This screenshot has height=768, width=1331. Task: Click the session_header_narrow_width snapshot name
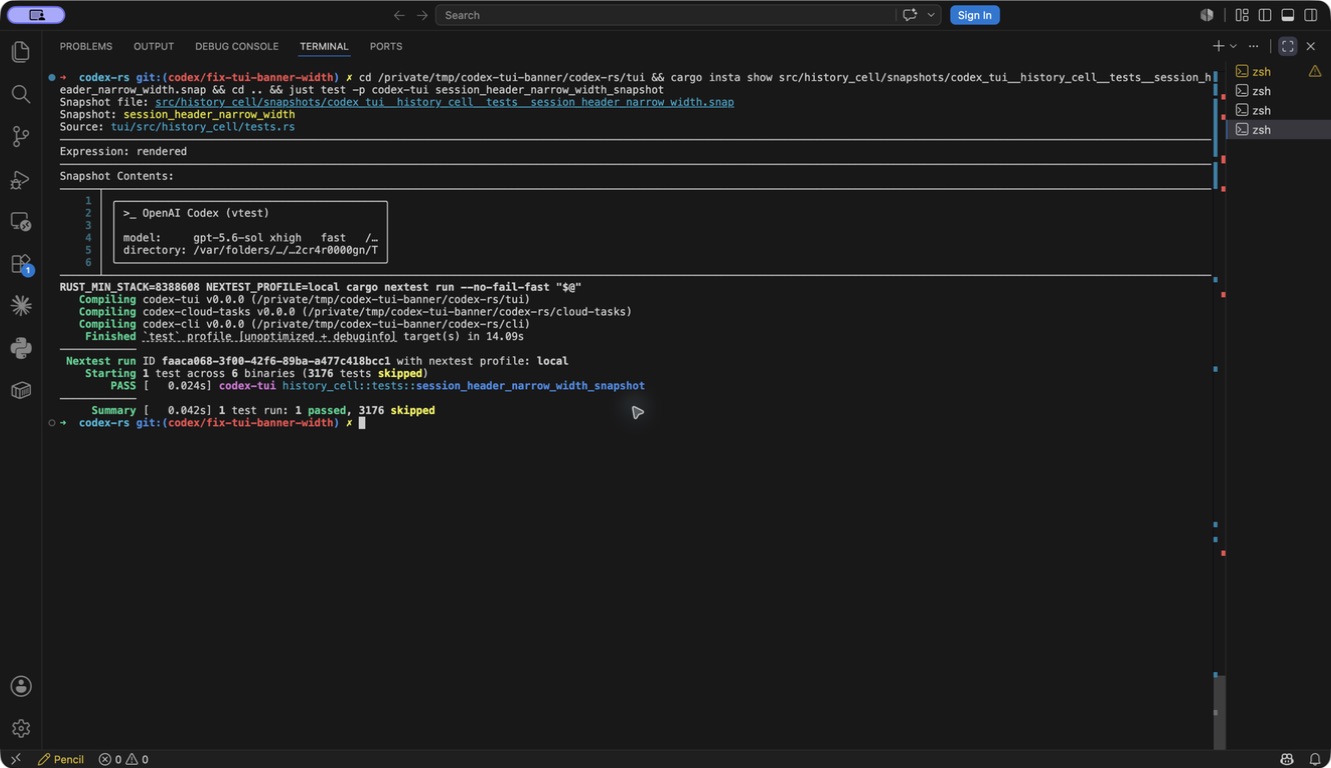coord(209,114)
